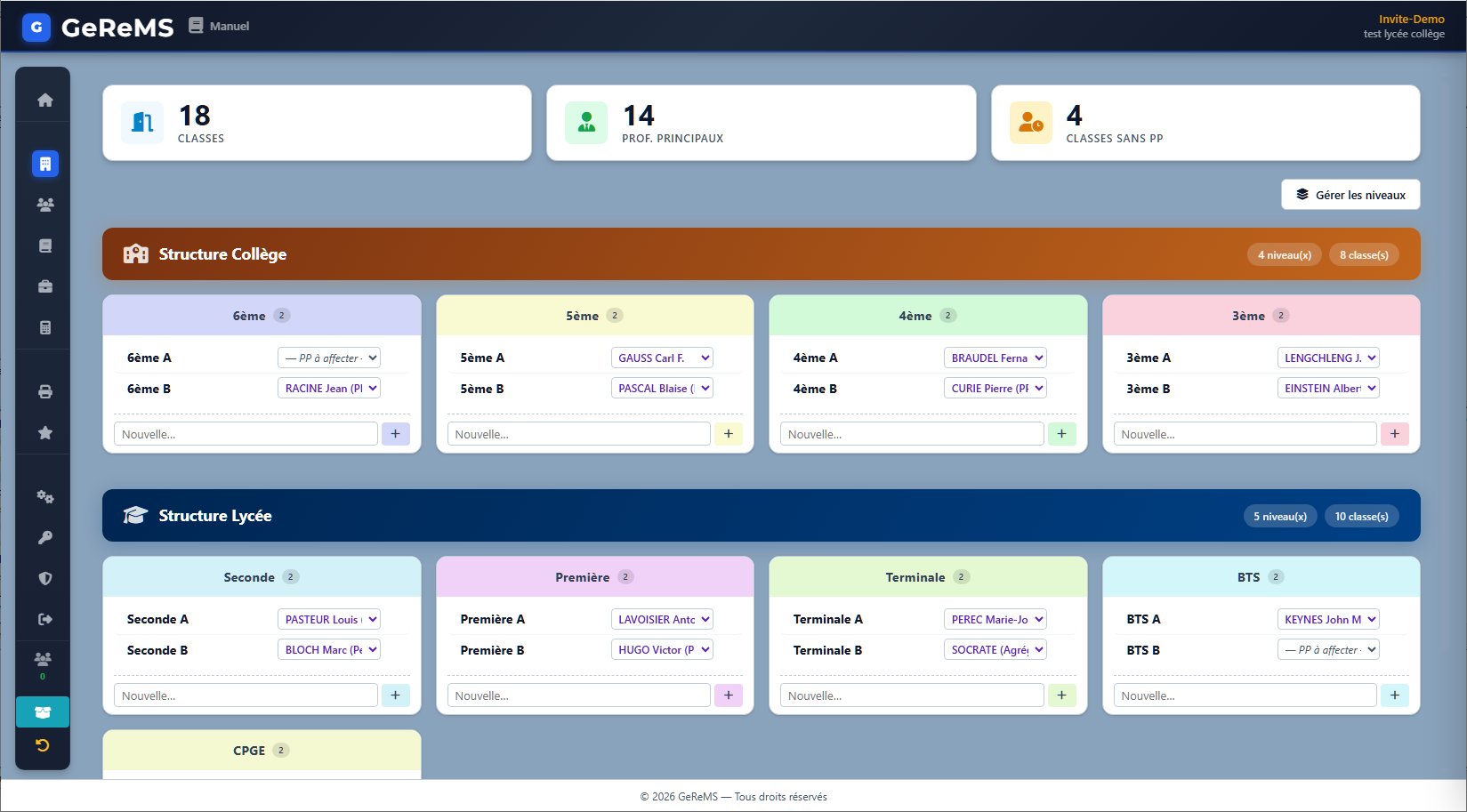The height and width of the screenshot is (812, 1467).
Task: Focus the Nouvelle field in 6ème card
Action: (x=246, y=434)
